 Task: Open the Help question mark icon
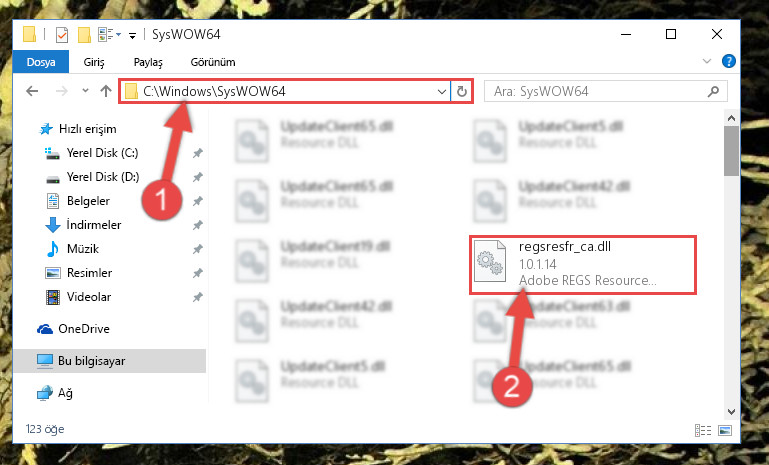[729, 61]
